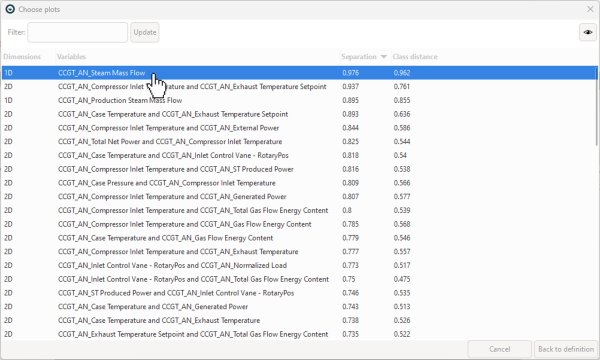Click the eye visibility icon button
The width and height of the screenshot is (600, 360).
click(x=588, y=32)
